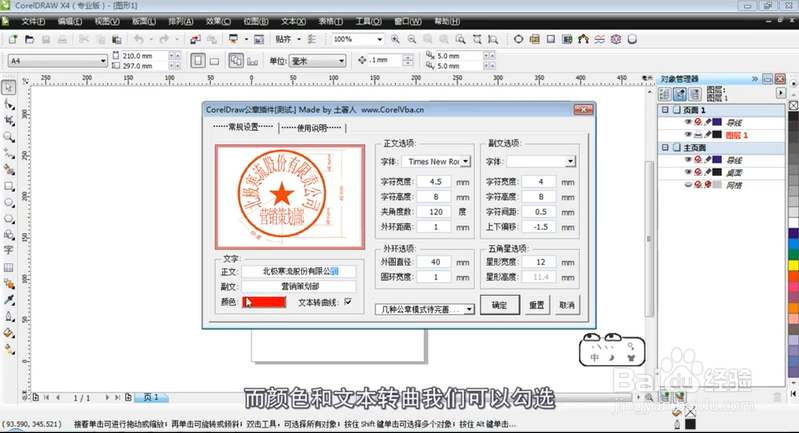
Task: Open the 几种公章模式待完善 dropdown
Action: (469, 309)
